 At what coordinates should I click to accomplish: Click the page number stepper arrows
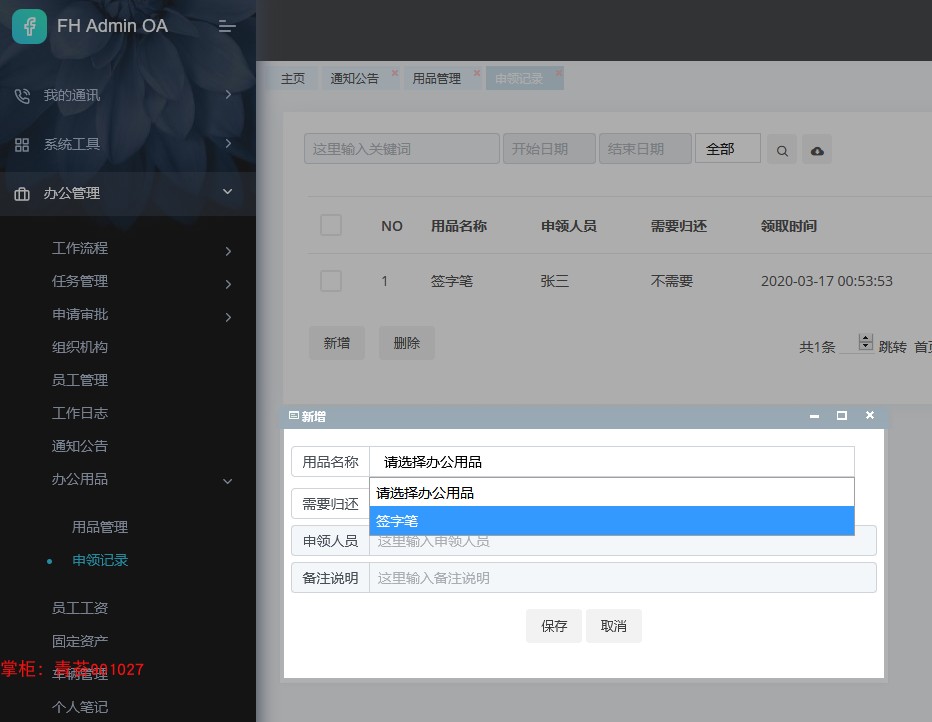(x=866, y=342)
